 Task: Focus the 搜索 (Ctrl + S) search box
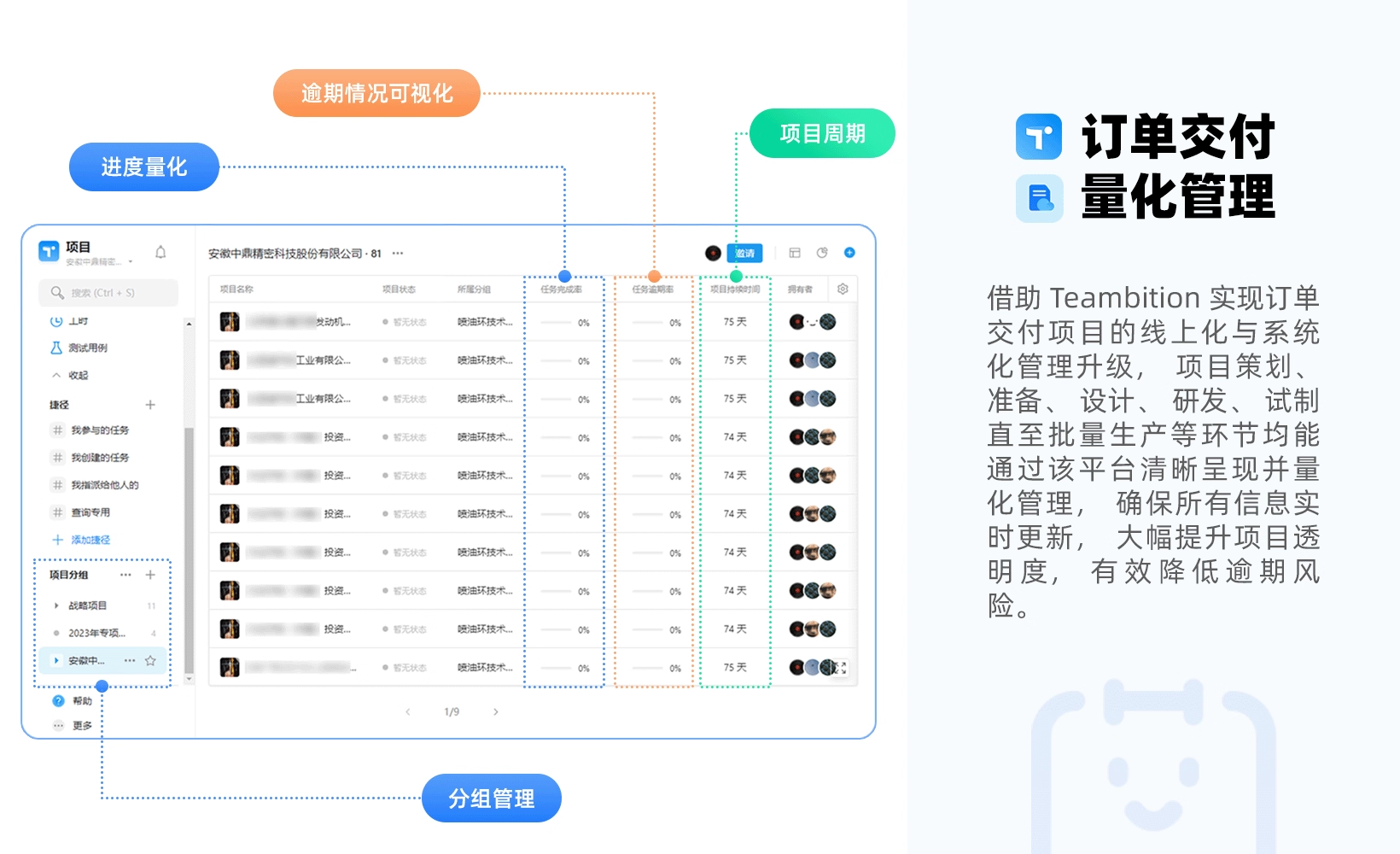(108, 293)
